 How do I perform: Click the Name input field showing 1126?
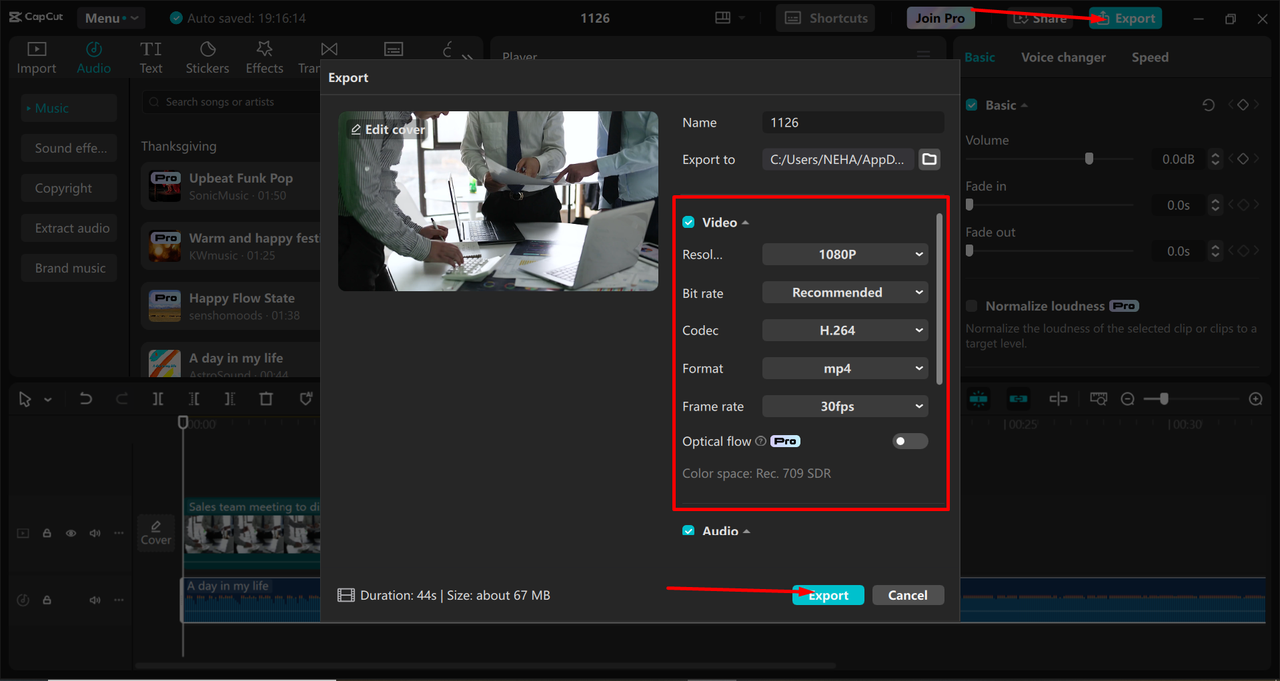[x=852, y=122]
